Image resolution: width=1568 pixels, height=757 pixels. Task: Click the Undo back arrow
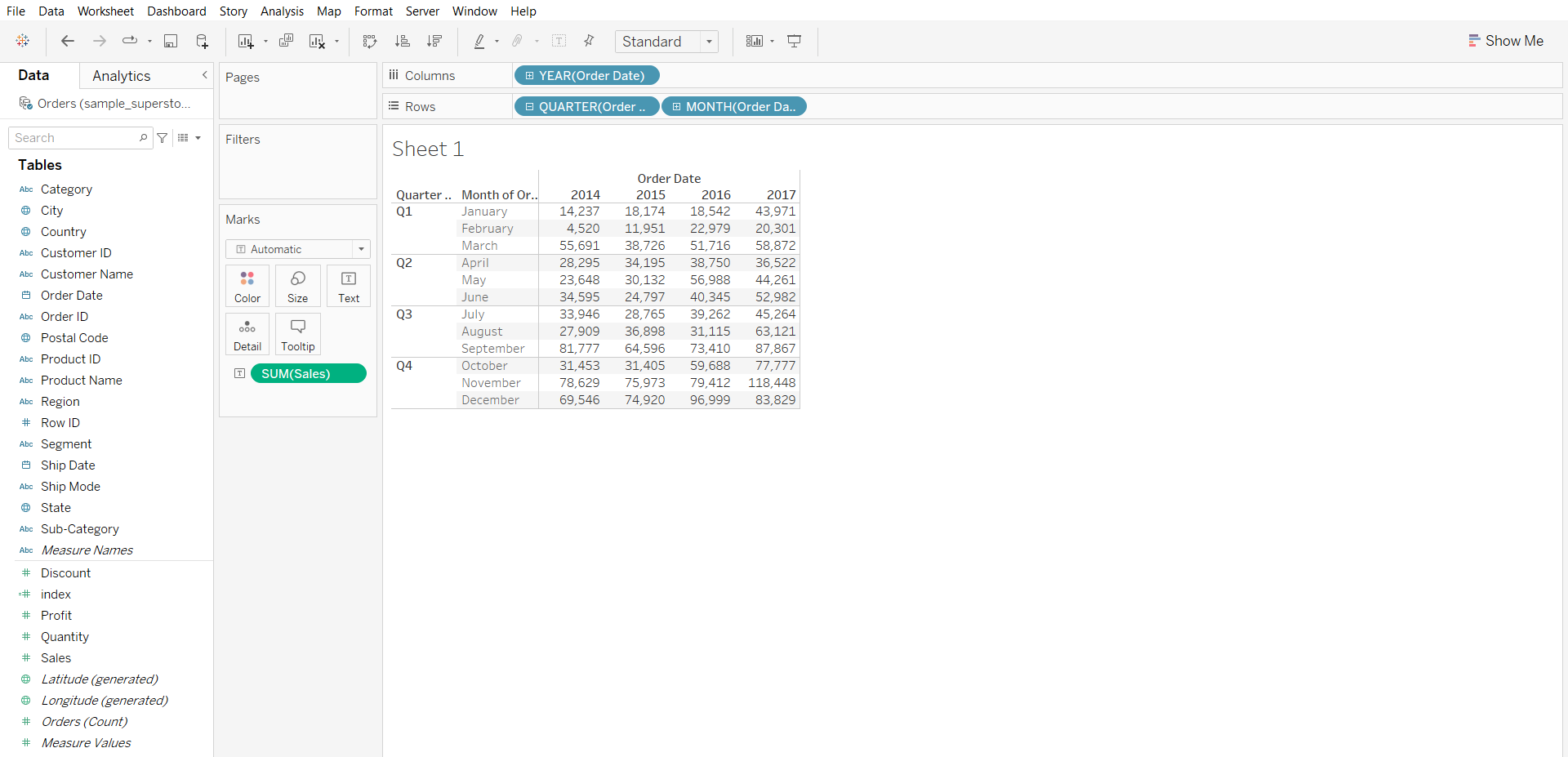tap(68, 42)
